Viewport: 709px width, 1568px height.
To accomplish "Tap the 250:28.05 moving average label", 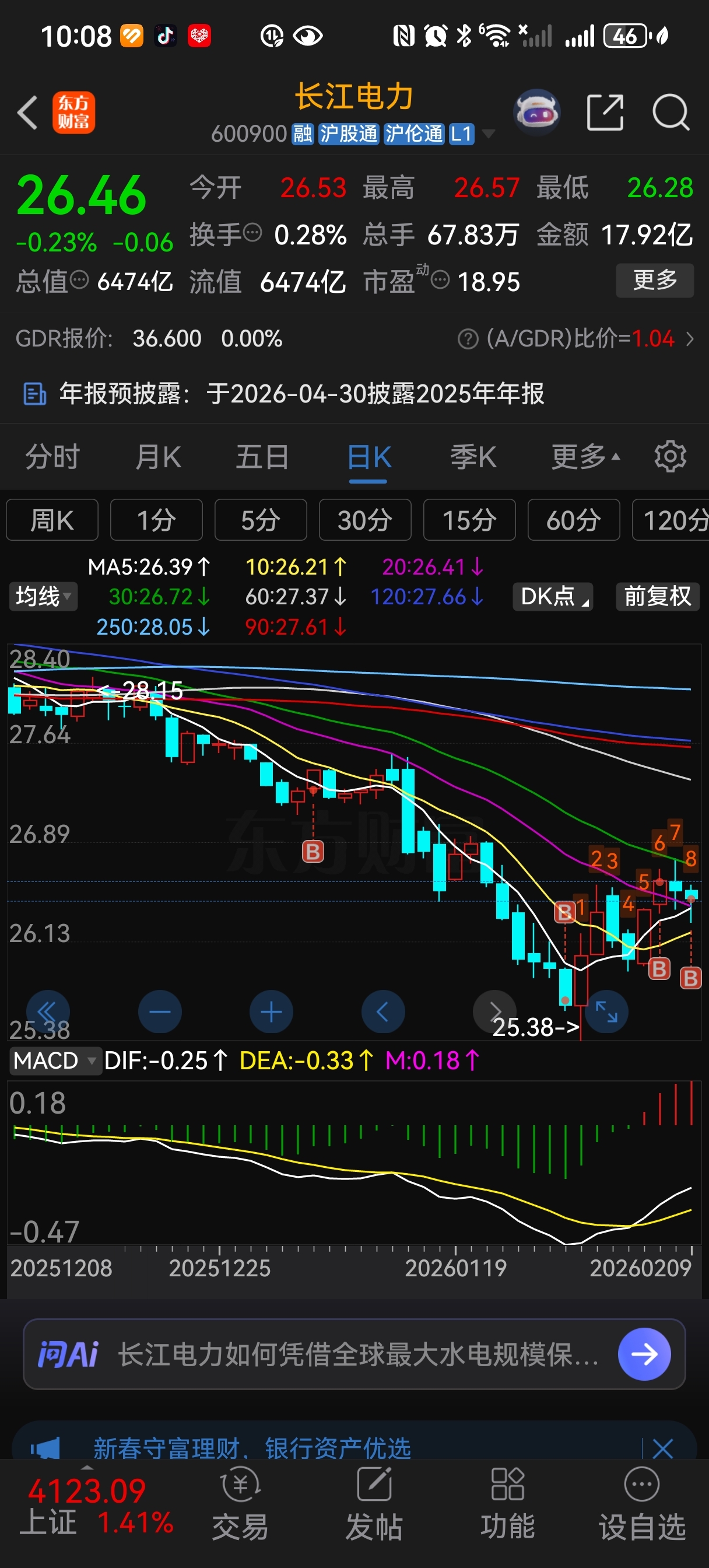I will point(153,627).
